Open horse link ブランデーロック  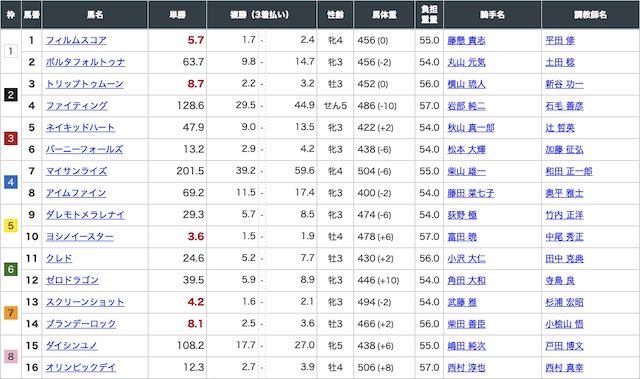81,324
